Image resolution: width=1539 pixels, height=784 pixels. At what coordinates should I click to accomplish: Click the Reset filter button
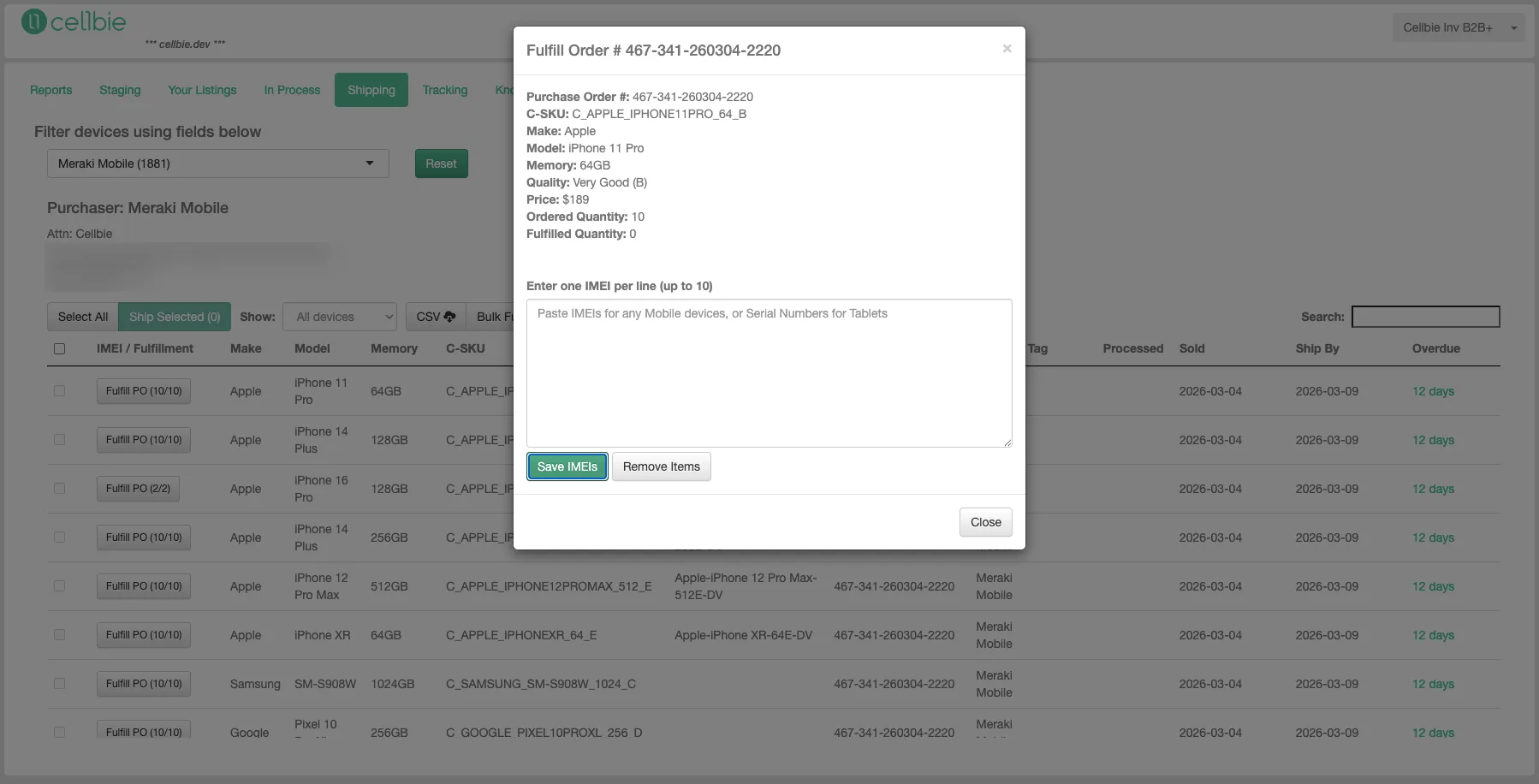point(442,163)
